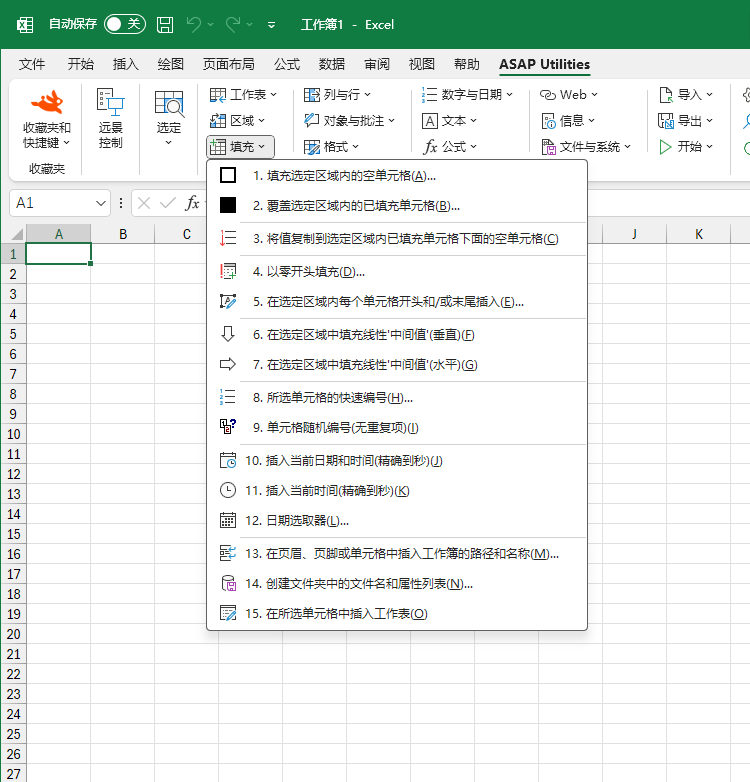Choose 10. 插入当前日期和时间
The height and width of the screenshot is (782, 750).
pyautogui.click(x=397, y=460)
